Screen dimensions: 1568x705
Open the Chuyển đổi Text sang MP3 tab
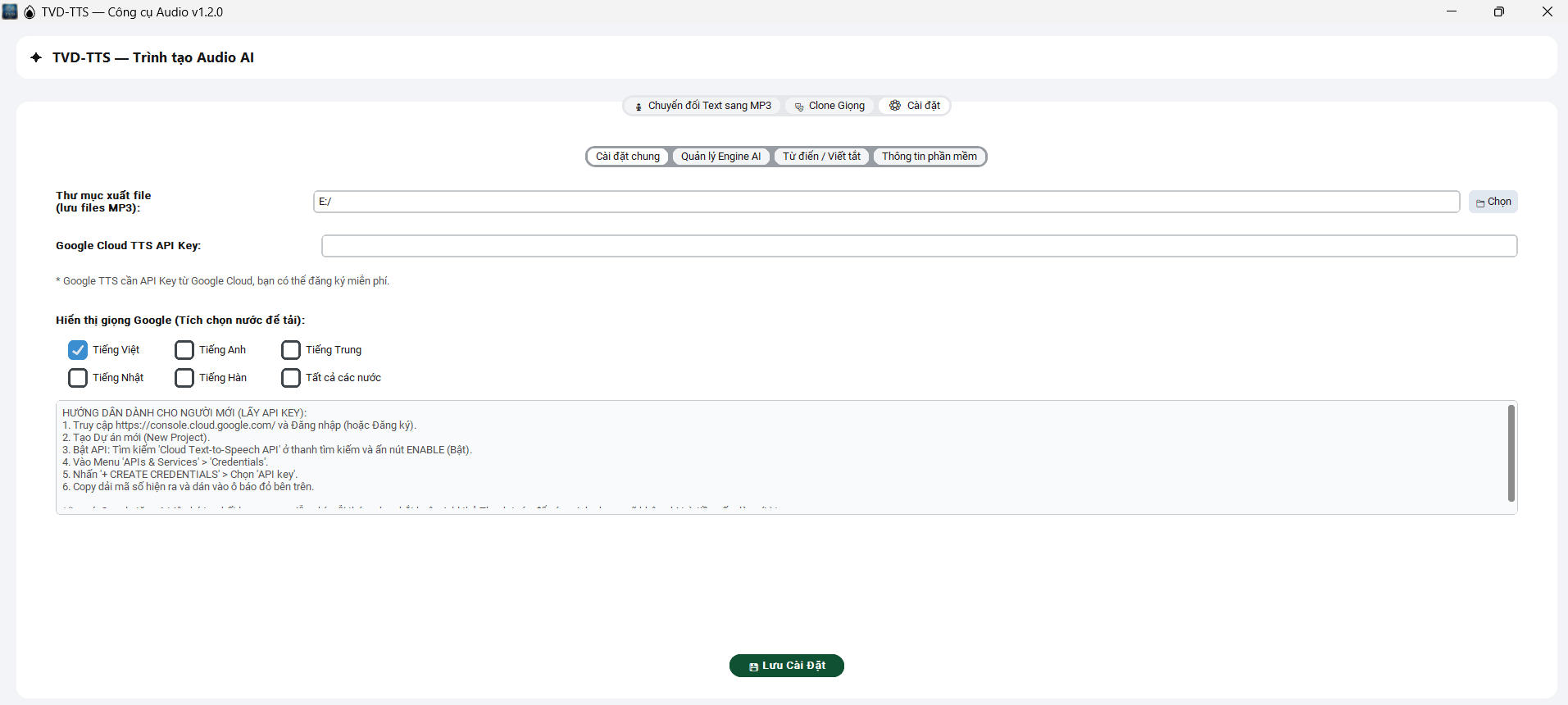click(x=703, y=106)
